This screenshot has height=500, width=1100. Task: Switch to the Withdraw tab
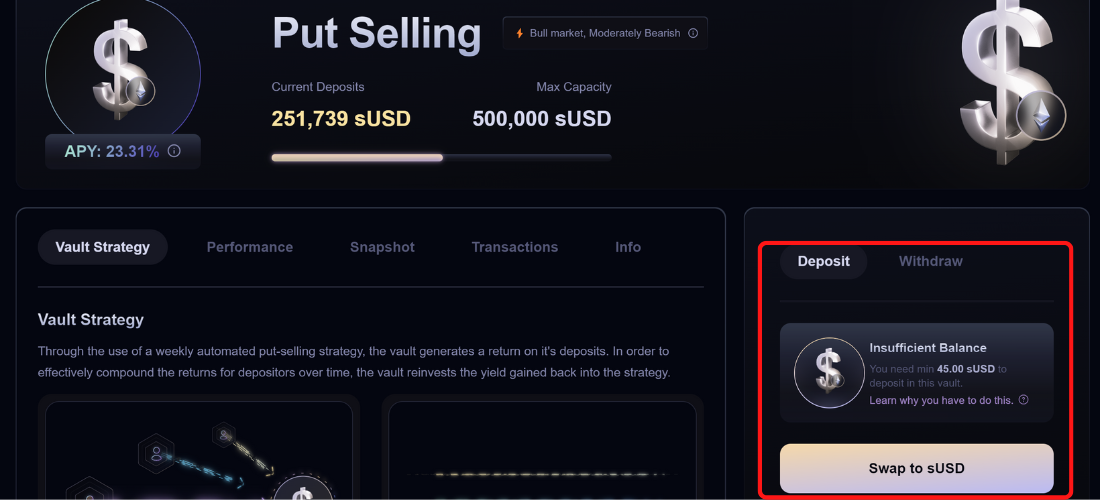click(930, 261)
